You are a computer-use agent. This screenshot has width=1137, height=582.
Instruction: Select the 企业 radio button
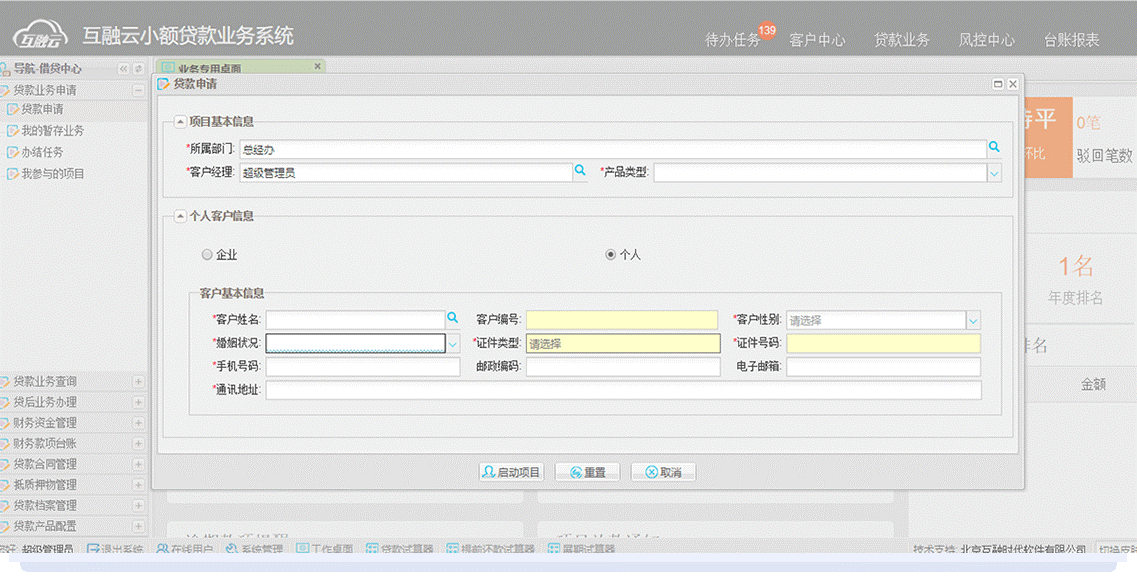pyautogui.click(x=207, y=255)
